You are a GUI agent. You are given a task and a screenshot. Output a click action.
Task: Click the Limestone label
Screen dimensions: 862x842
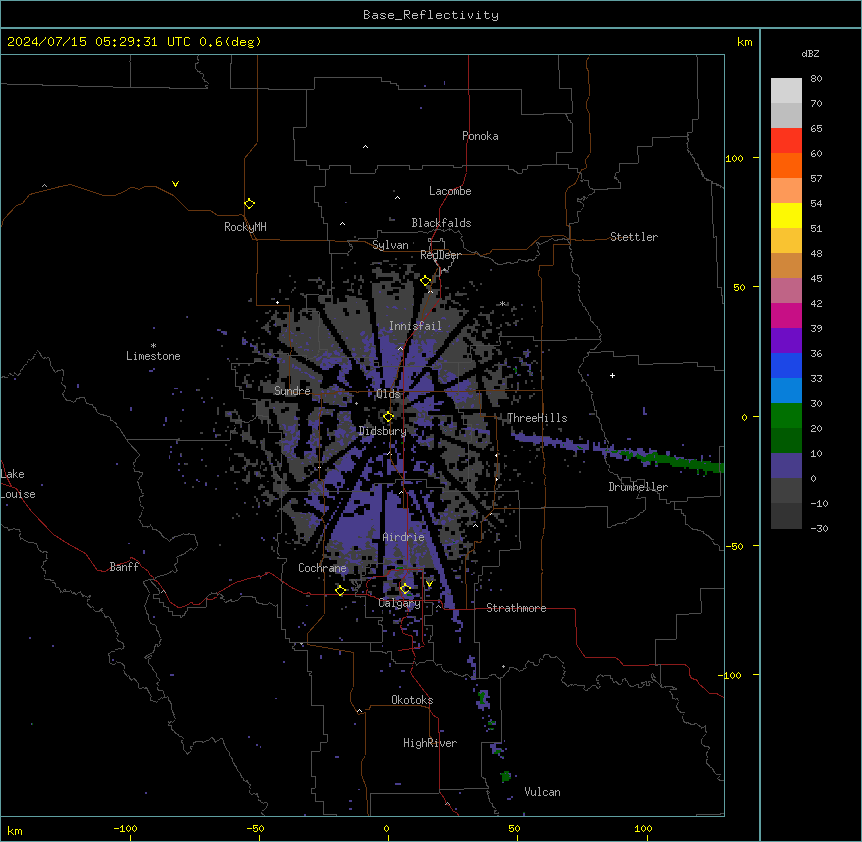point(153,356)
